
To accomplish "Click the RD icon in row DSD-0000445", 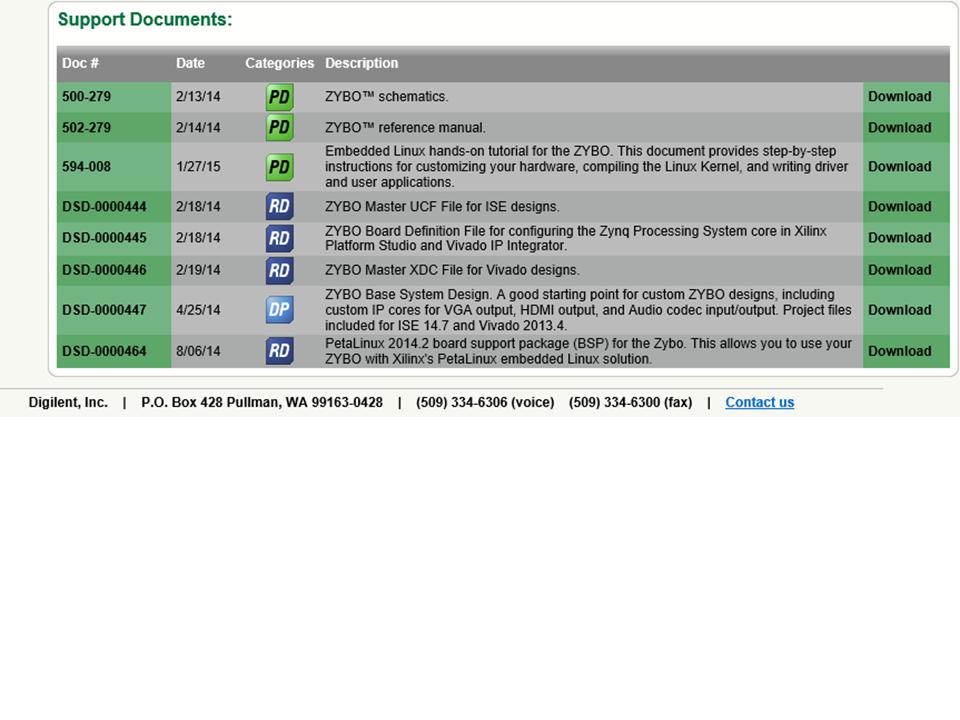I will pos(279,238).
